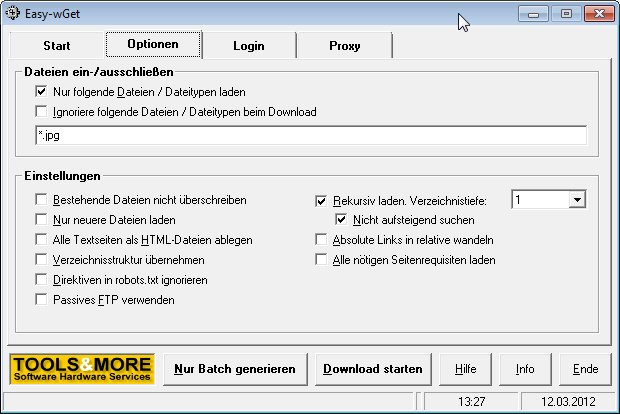
Task: Click the Easy-wGet title bar app icon
Action: click(13, 13)
